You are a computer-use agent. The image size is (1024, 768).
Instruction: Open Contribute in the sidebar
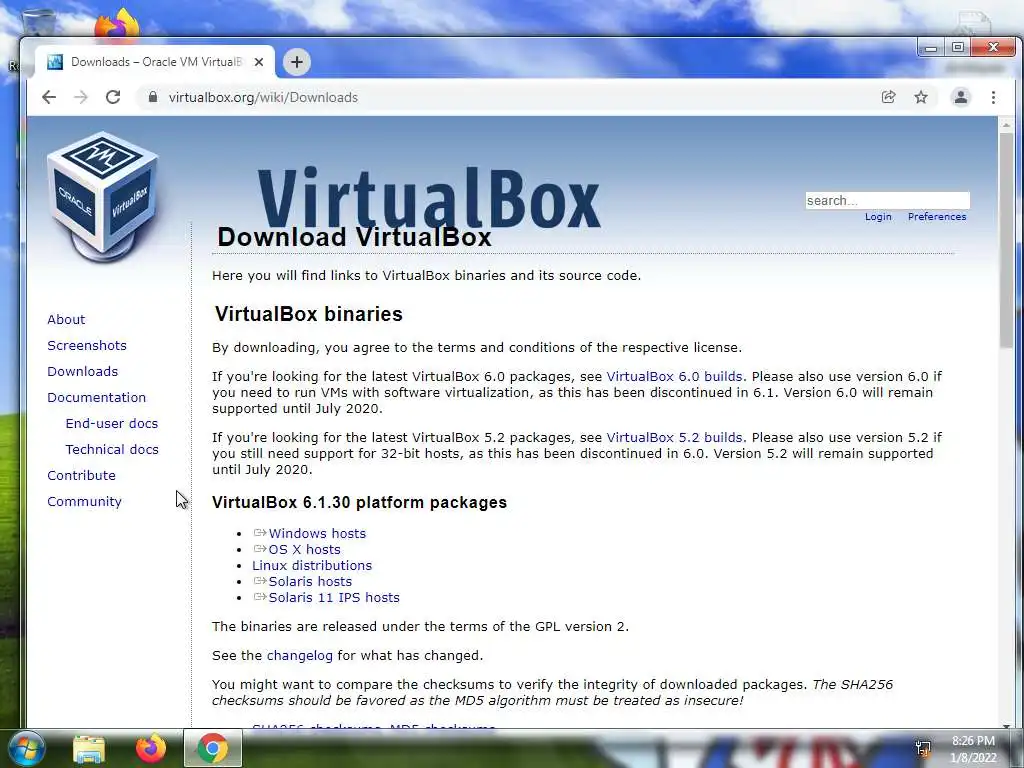coord(81,475)
